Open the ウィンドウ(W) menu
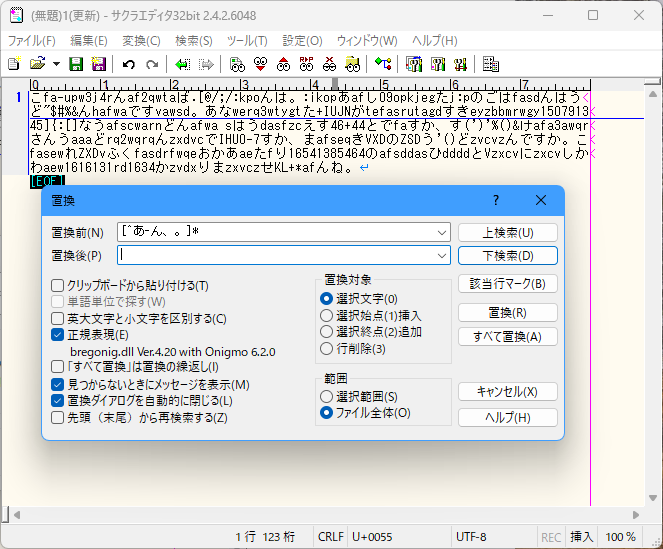Screen dimensions: 663x549 point(367,41)
